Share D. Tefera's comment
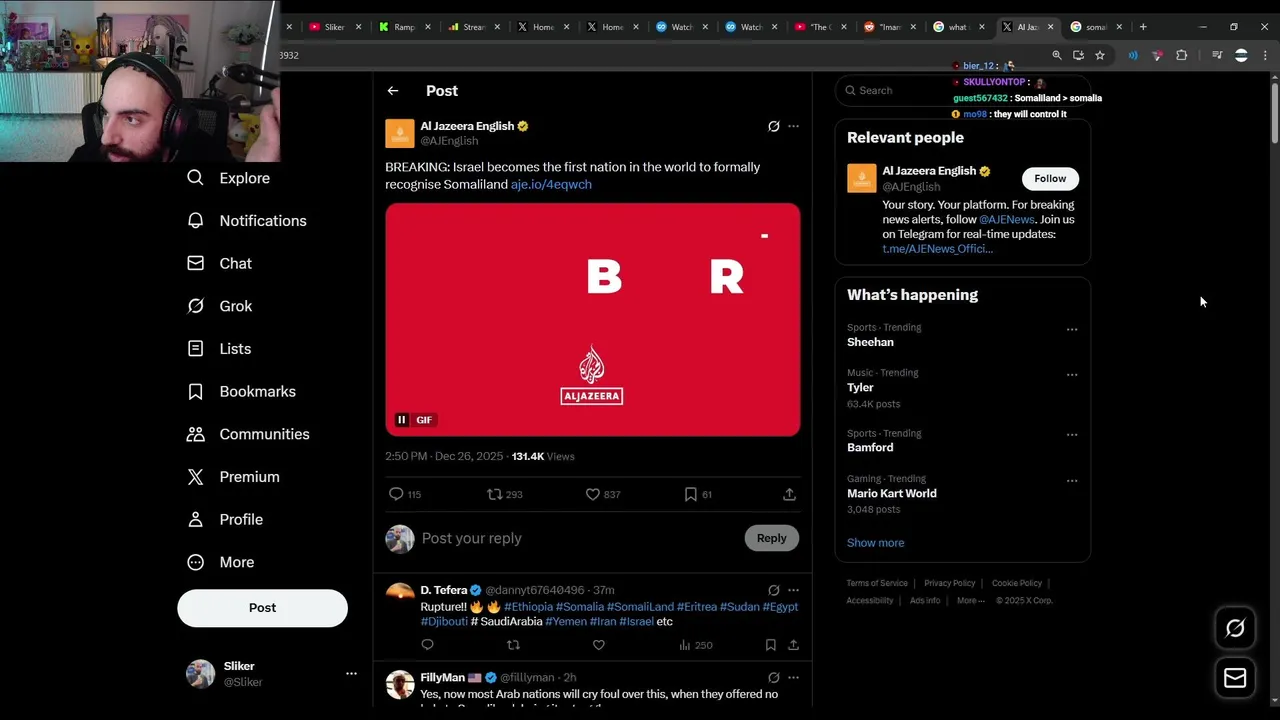The image size is (1280, 720). pos(793,645)
